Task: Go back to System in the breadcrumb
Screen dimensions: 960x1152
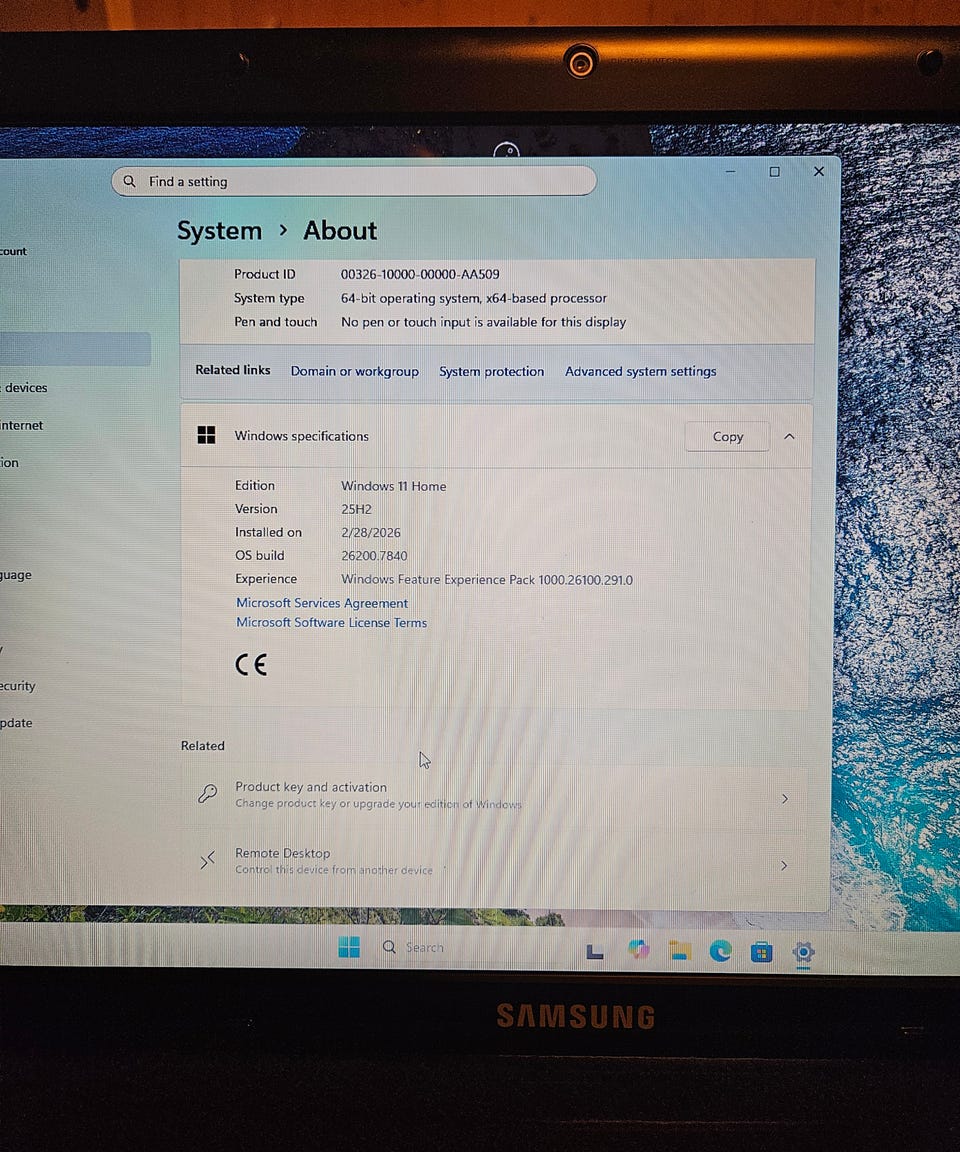Action: tap(220, 231)
